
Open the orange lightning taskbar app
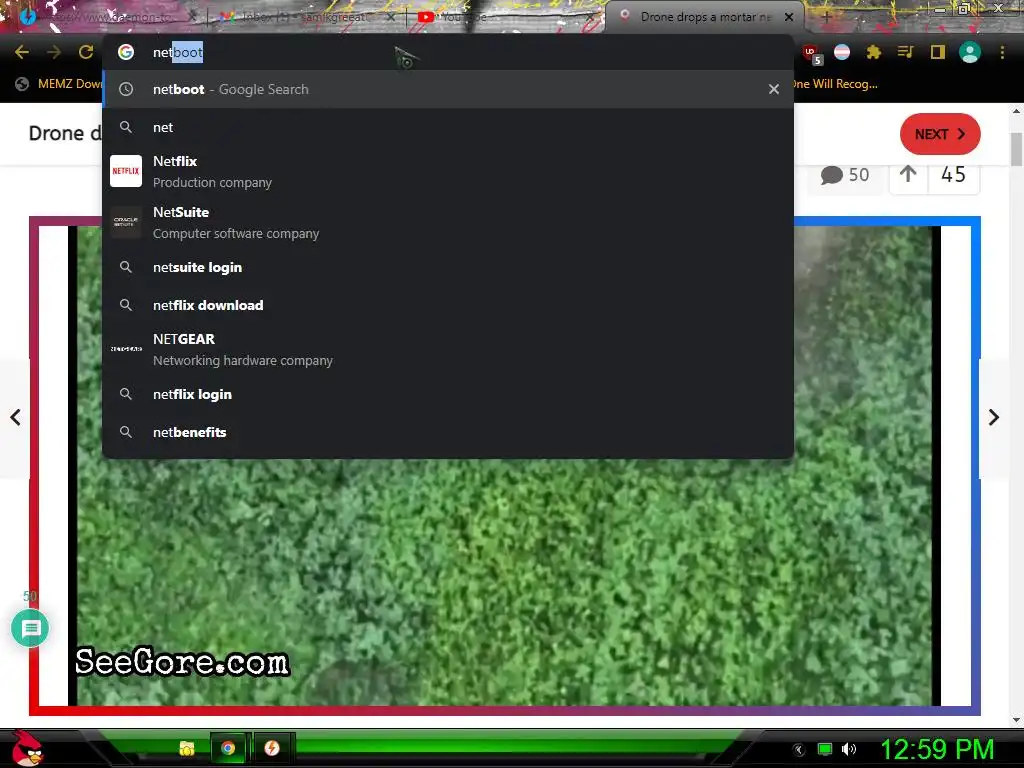click(x=272, y=748)
